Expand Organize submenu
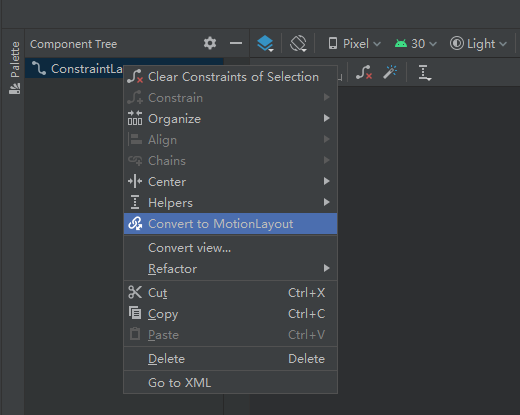 [230, 119]
